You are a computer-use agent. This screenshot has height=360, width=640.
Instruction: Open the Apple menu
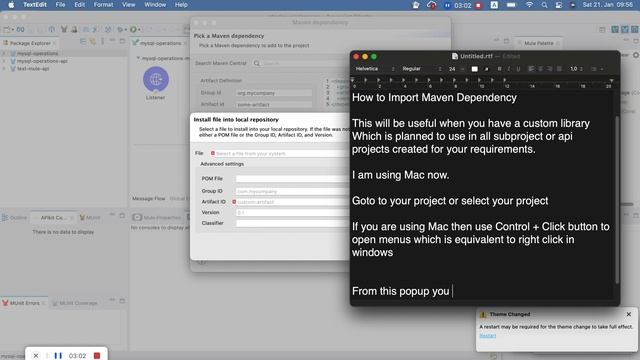(11, 5)
